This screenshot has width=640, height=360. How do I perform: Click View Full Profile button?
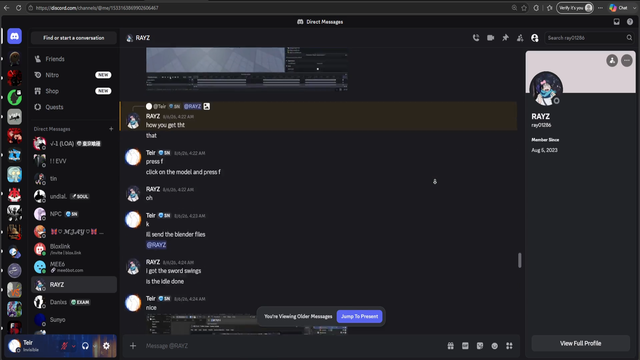580,343
